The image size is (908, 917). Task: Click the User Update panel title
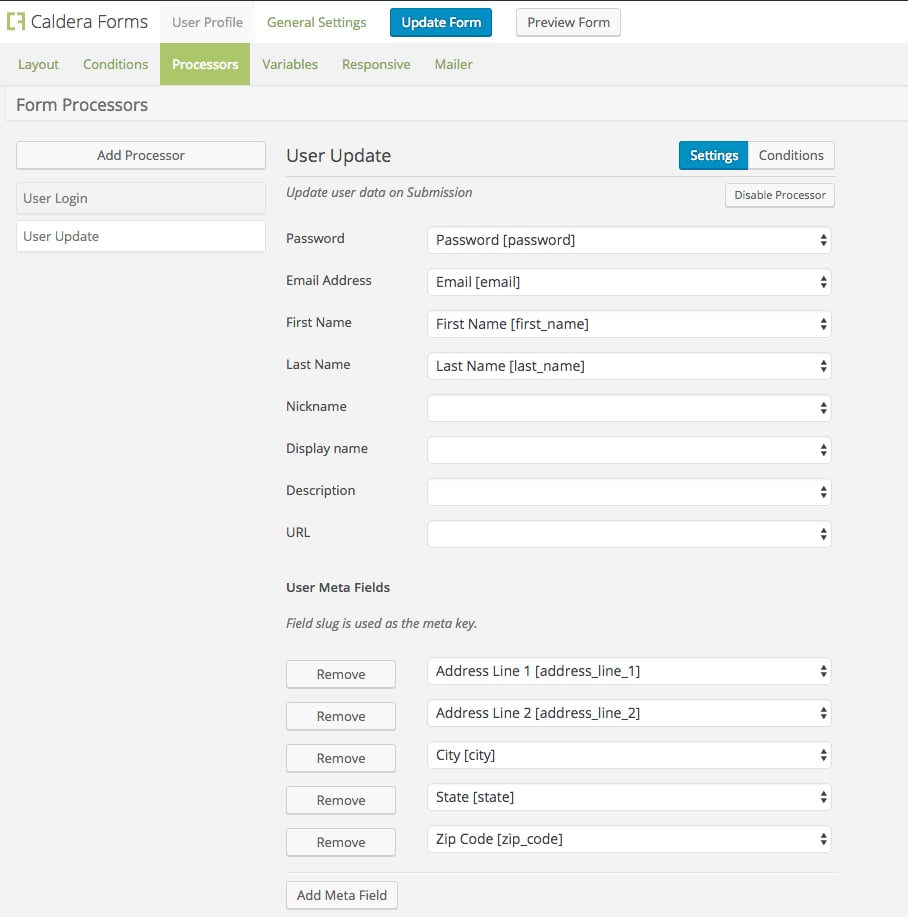(x=339, y=156)
